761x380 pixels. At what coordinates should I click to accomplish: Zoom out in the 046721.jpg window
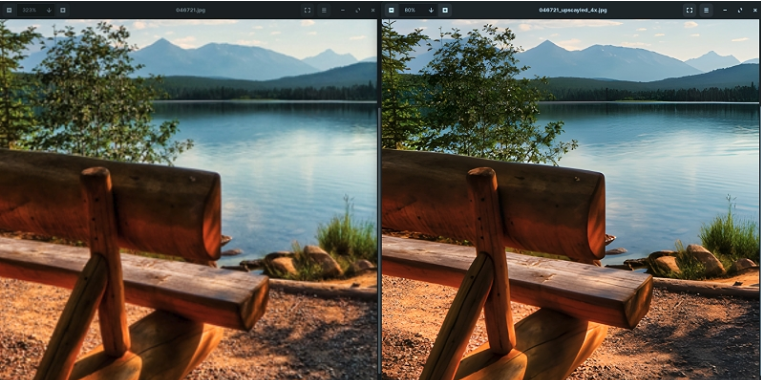tap(9, 10)
